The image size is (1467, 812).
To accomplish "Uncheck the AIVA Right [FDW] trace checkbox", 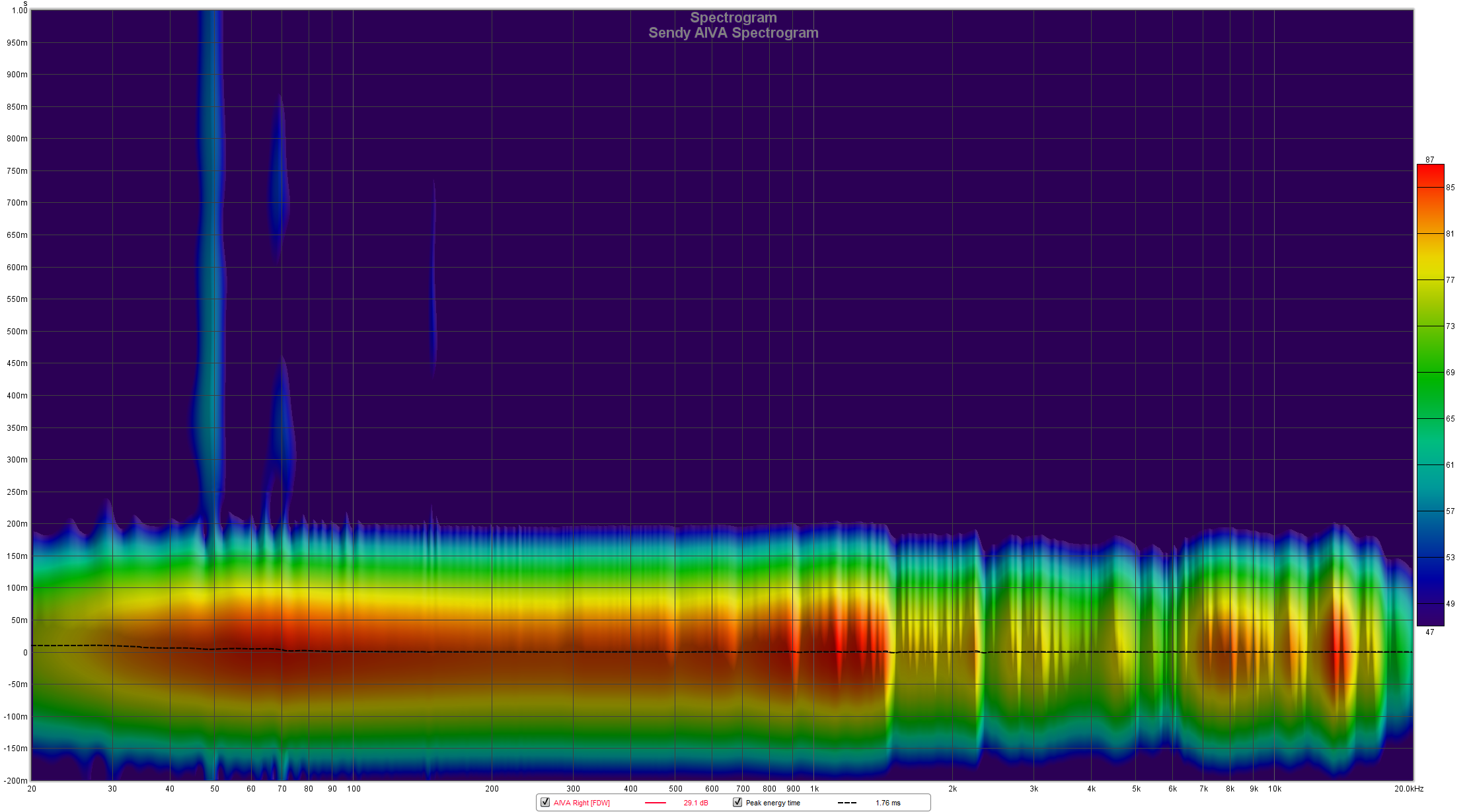I will tap(545, 802).
